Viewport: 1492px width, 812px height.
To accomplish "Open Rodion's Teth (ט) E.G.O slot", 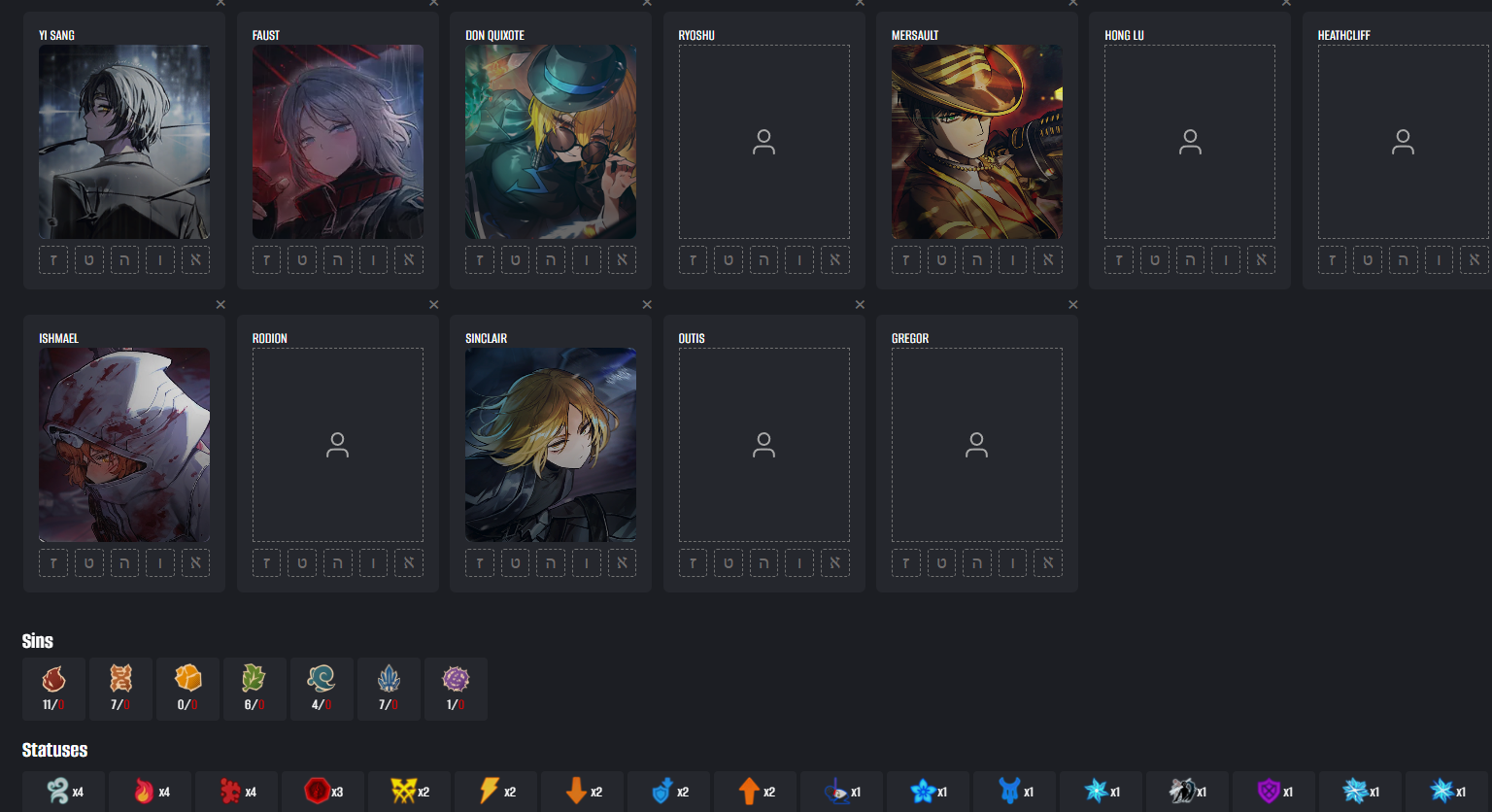I will click(x=302, y=563).
